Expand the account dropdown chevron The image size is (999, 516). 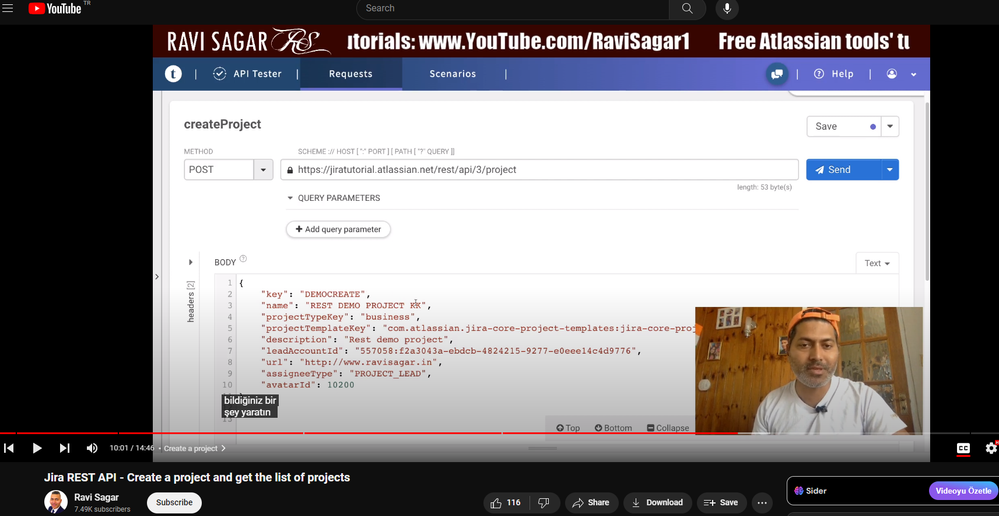[914, 75]
